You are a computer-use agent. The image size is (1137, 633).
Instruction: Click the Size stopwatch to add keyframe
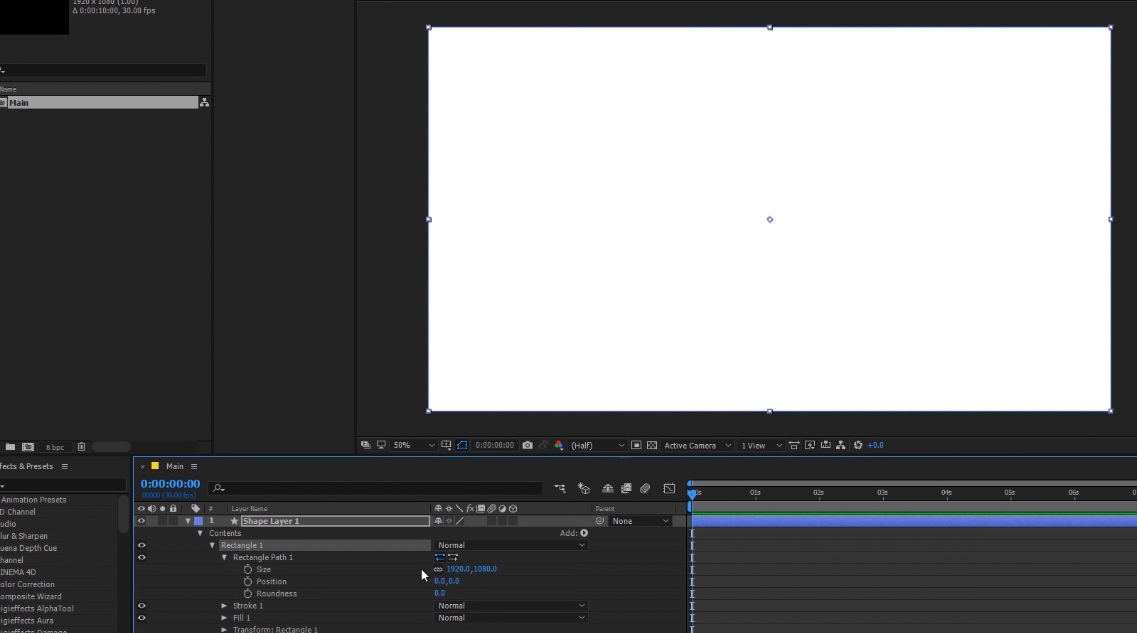tap(248, 569)
